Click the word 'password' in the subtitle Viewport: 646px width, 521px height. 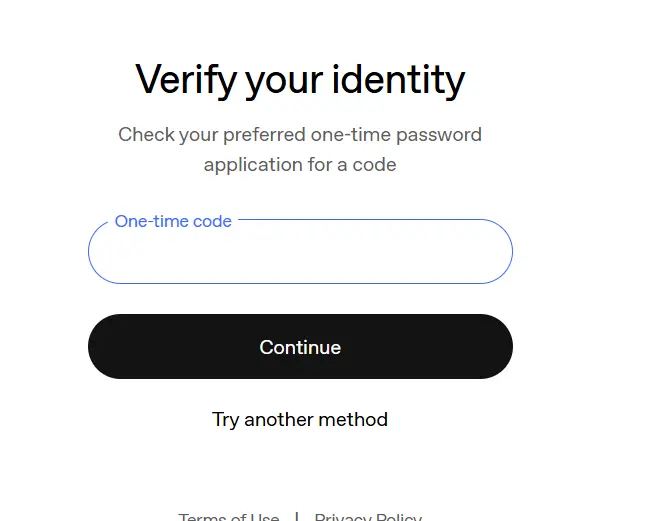(x=439, y=135)
